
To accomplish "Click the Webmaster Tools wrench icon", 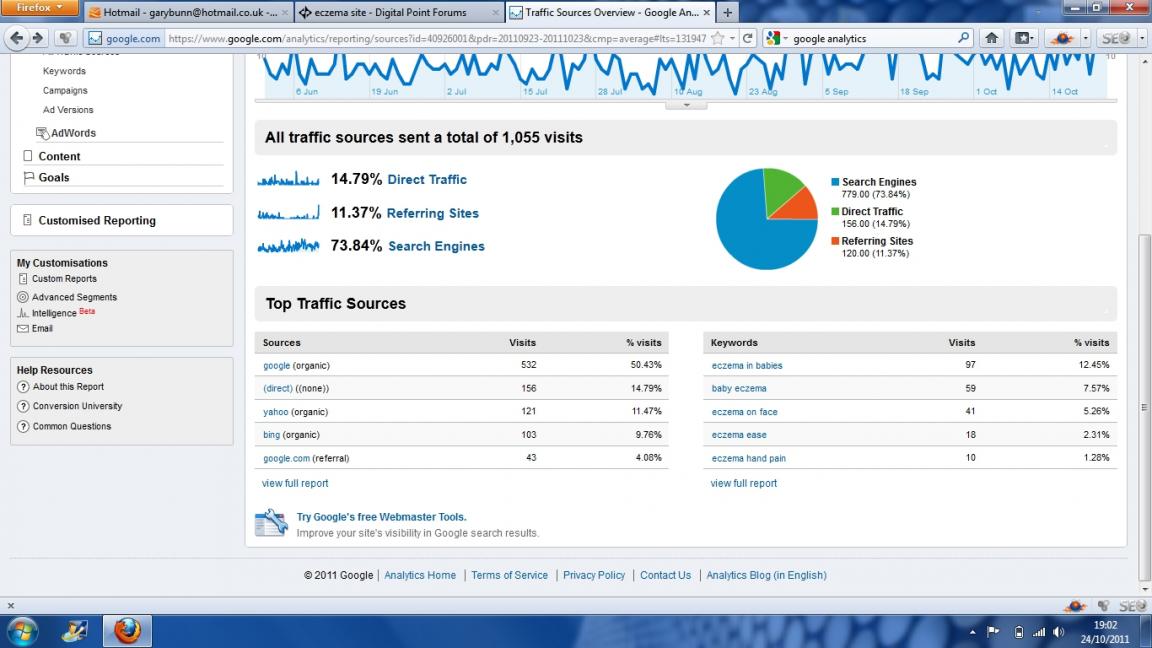I will point(271,522).
